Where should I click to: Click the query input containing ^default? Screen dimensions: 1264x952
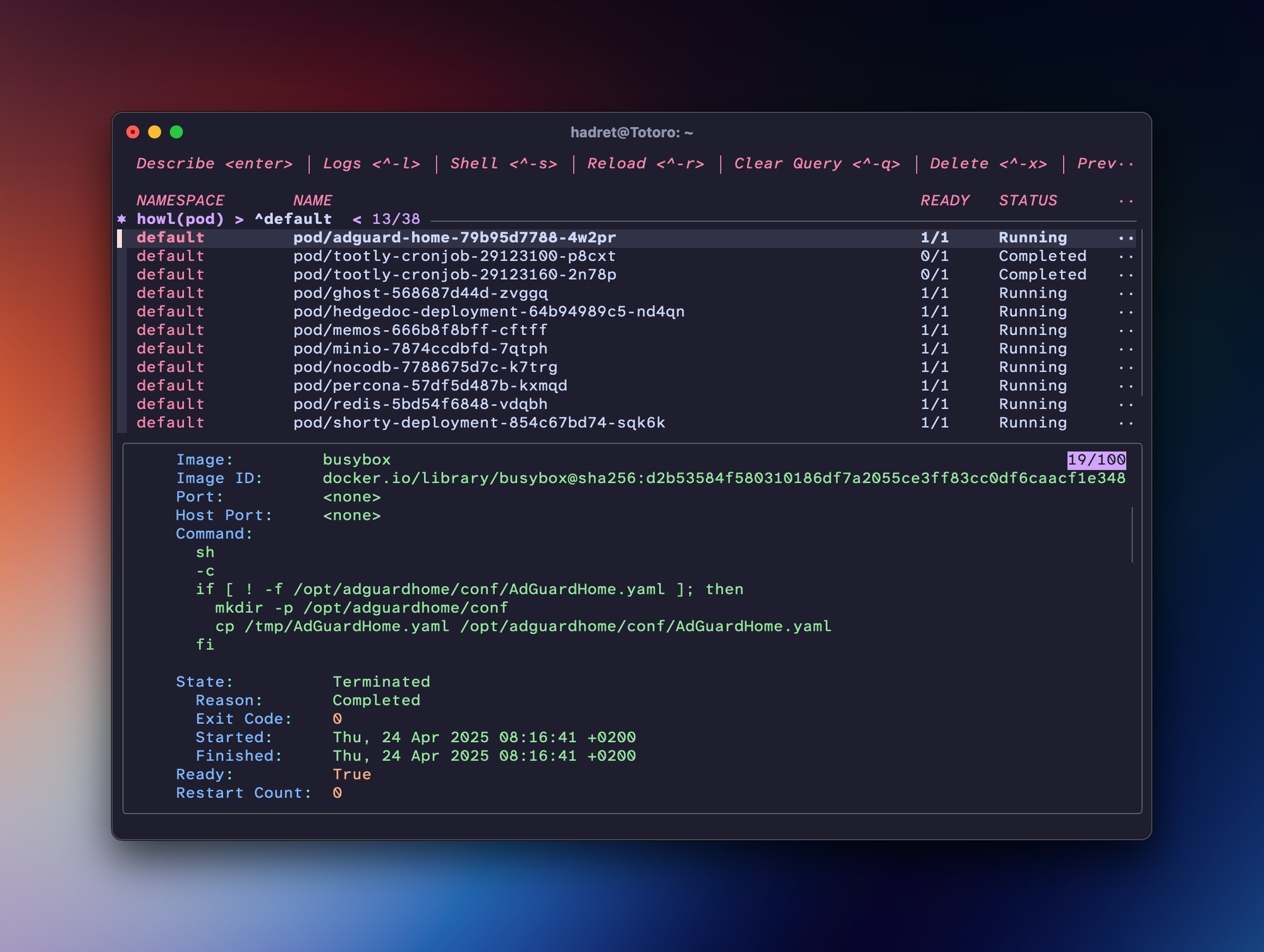pyautogui.click(x=293, y=219)
